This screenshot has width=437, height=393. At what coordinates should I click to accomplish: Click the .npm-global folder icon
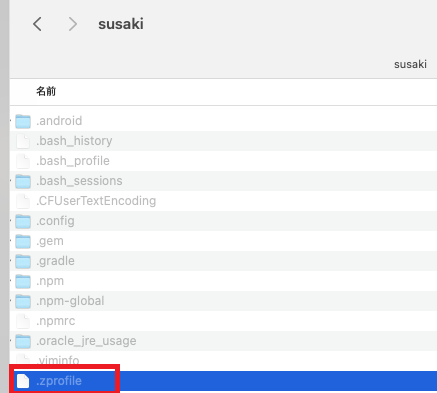click(x=23, y=301)
